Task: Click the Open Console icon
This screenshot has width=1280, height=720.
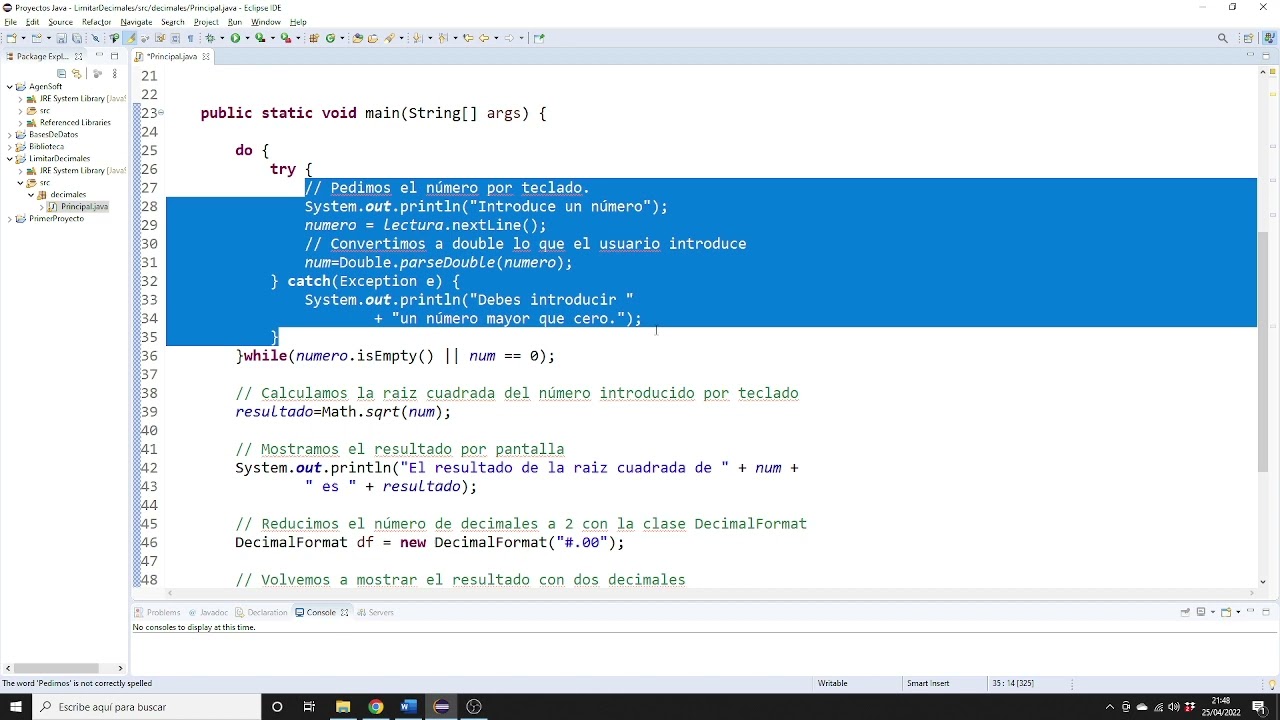Action: [x=1226, y=612]
